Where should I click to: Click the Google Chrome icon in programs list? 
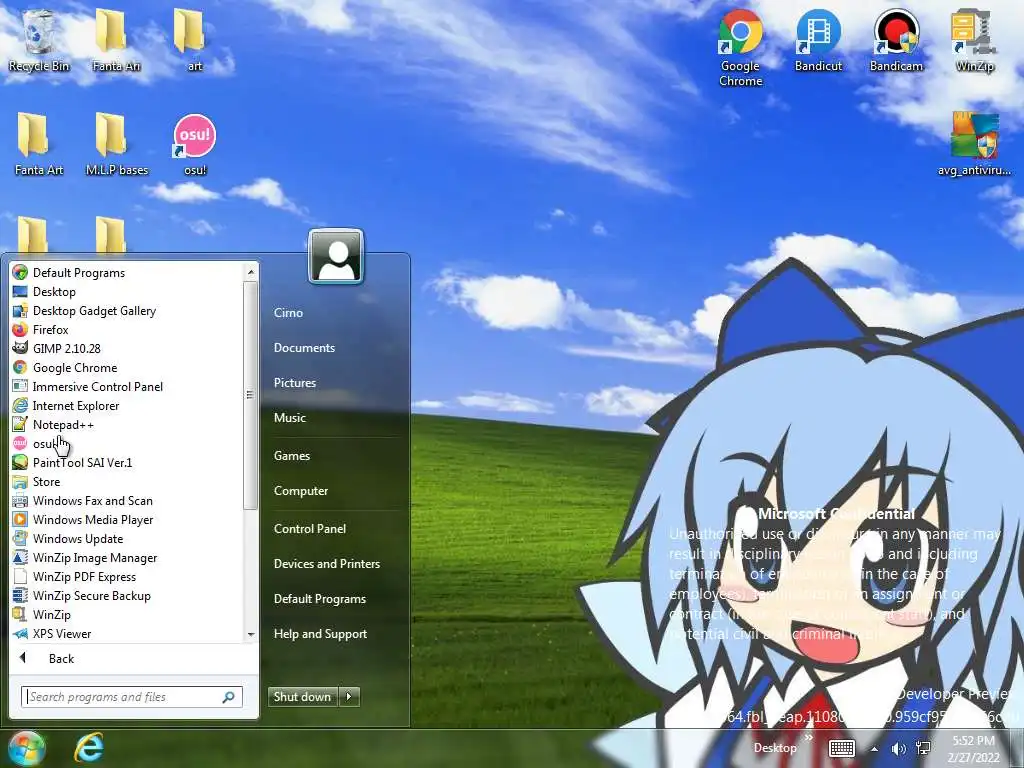coord(20,367)
